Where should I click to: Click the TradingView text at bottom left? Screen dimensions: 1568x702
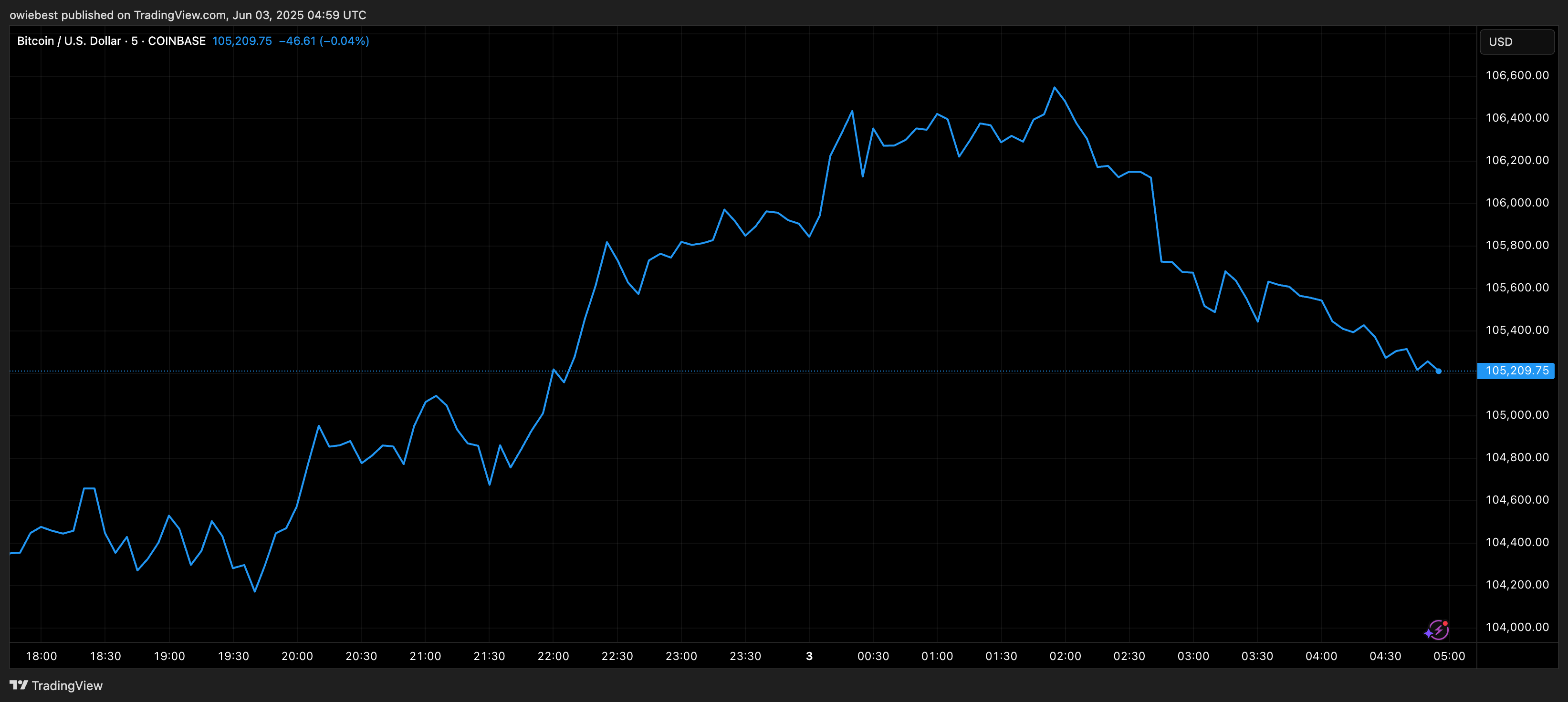67,686
